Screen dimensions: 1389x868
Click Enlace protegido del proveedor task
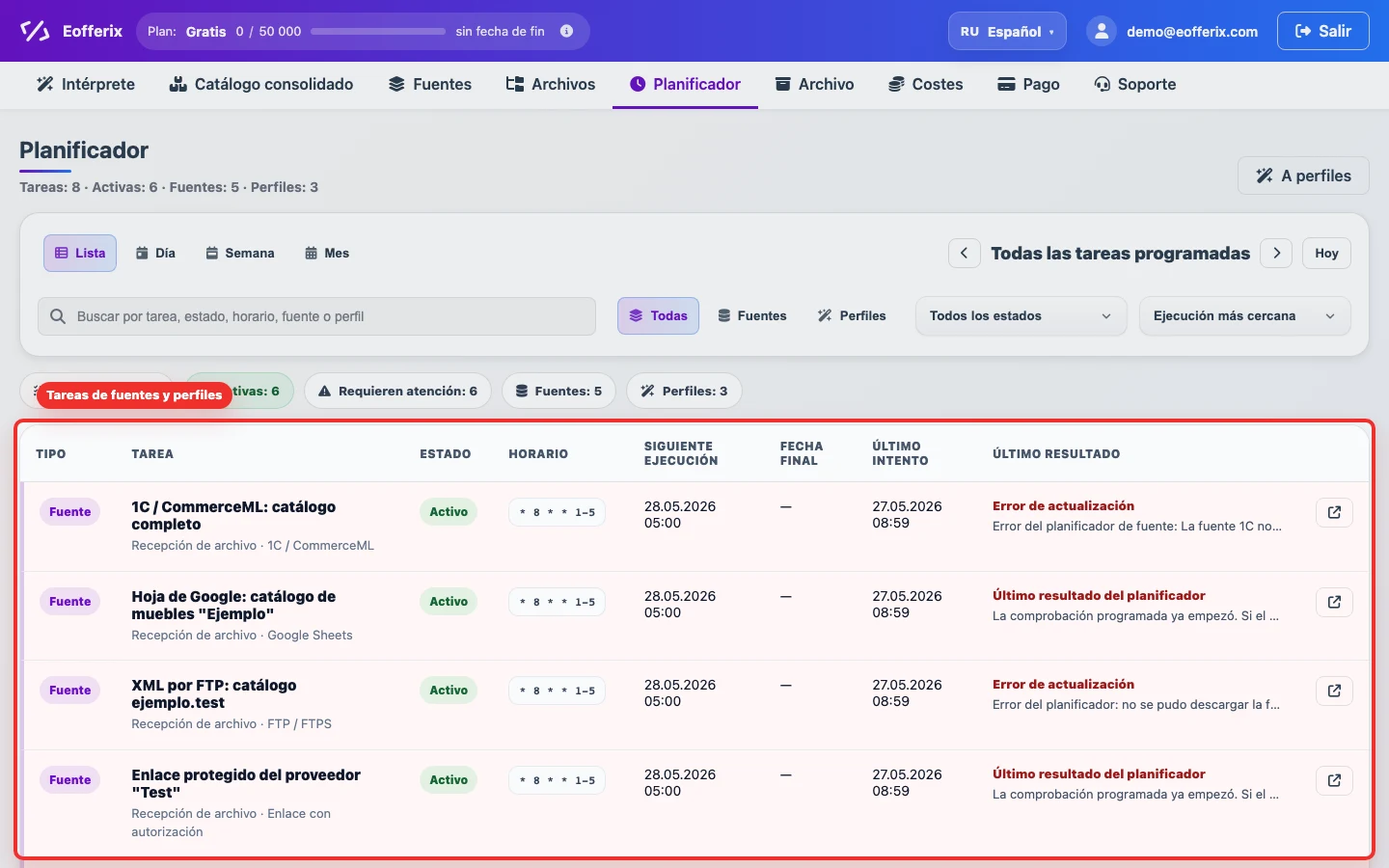246,784
